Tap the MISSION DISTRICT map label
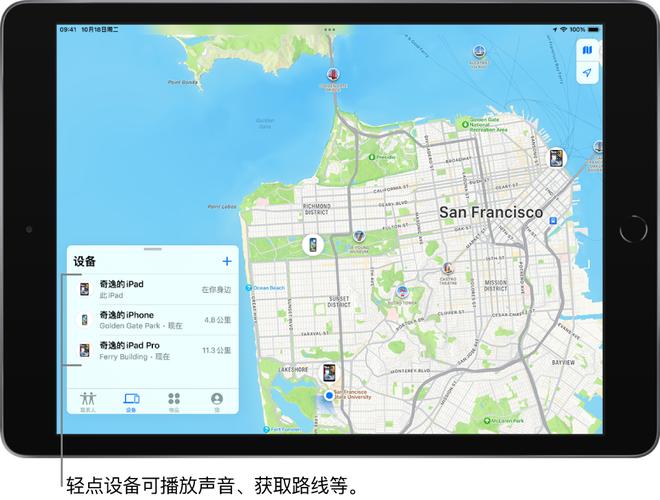This screenshot has height=500, width=660. 495,286
